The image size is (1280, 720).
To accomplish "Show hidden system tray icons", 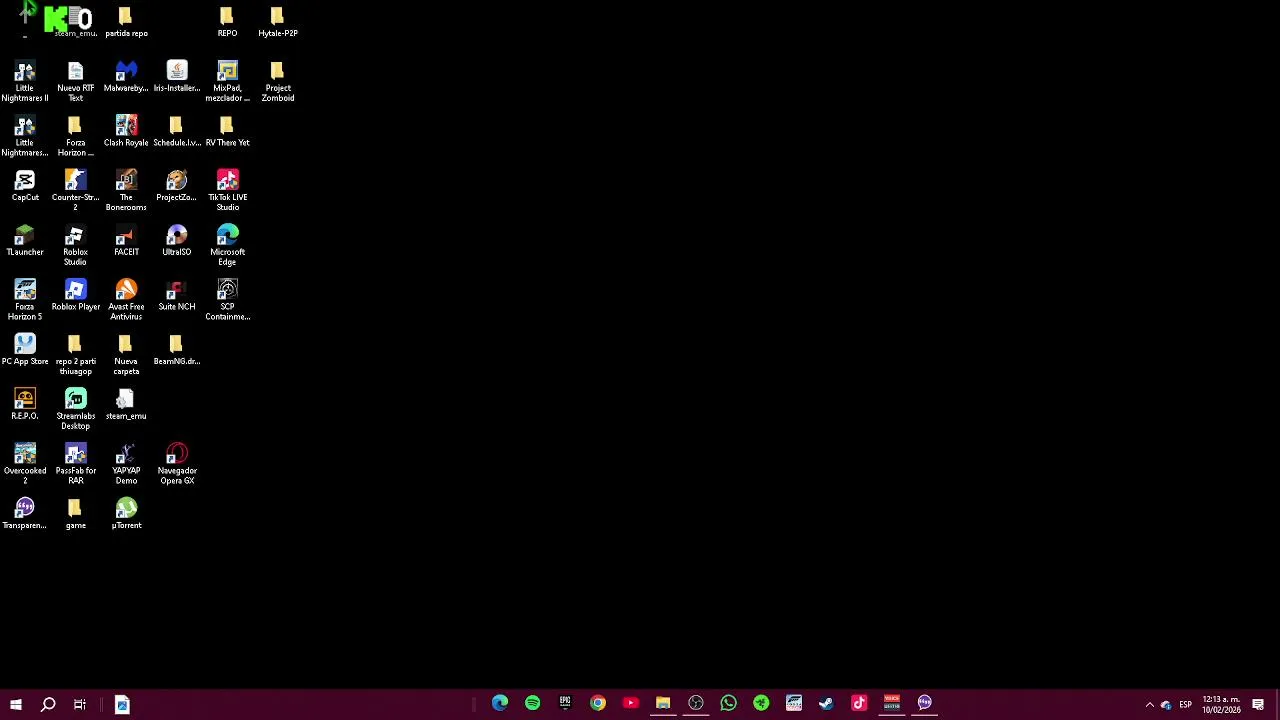I will point(1149,705).
